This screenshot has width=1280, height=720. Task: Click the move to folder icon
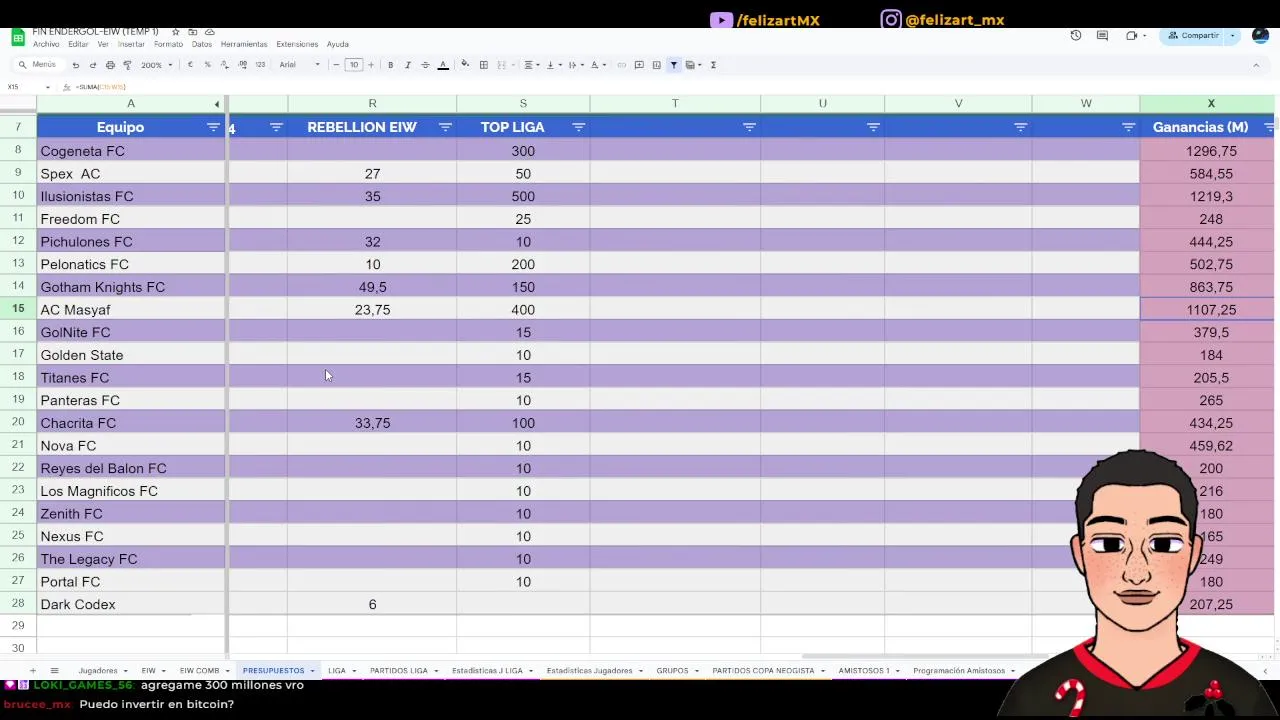coord(193,32)
